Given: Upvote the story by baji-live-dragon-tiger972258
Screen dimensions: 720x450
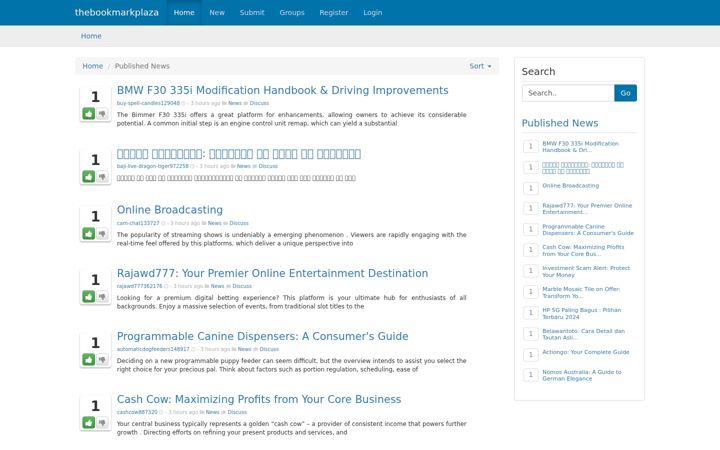Looking at the screenshot, I should pyautogui.click(x=89, y=177).
